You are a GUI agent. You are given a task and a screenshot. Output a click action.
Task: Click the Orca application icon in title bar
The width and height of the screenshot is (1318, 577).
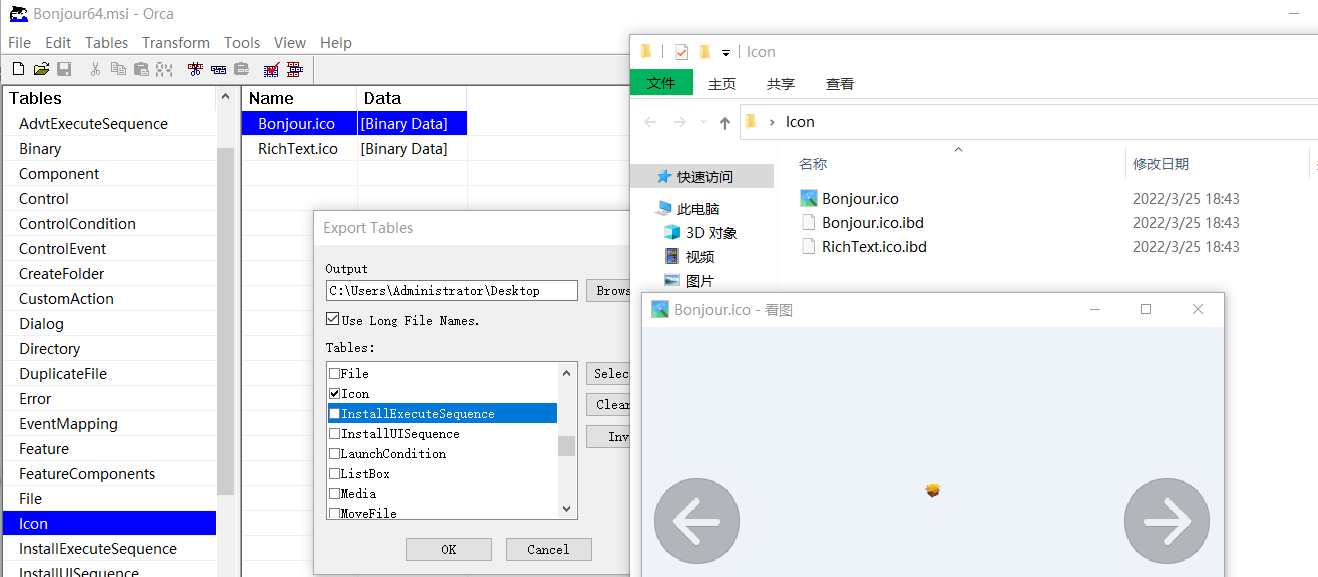point(18,14)
